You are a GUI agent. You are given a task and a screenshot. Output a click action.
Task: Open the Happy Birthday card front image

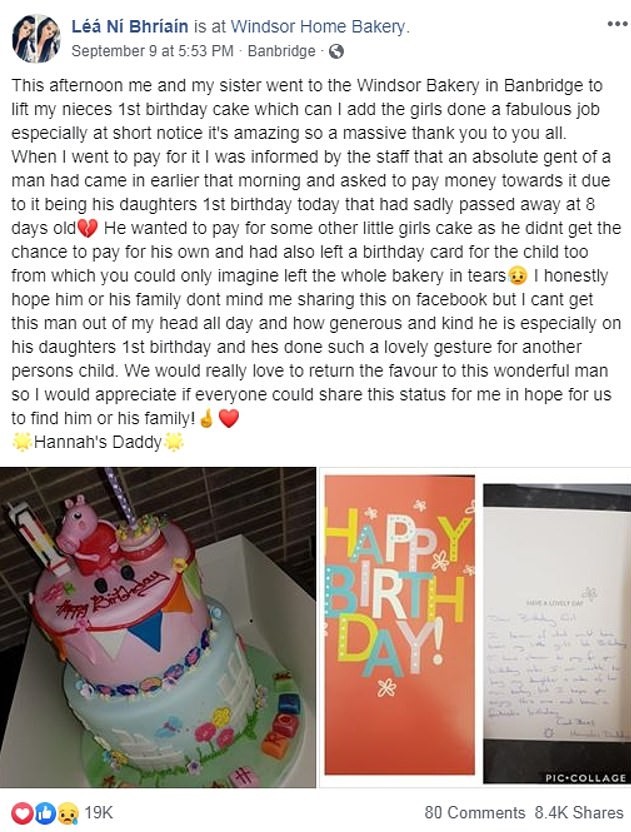pos(400,625)
